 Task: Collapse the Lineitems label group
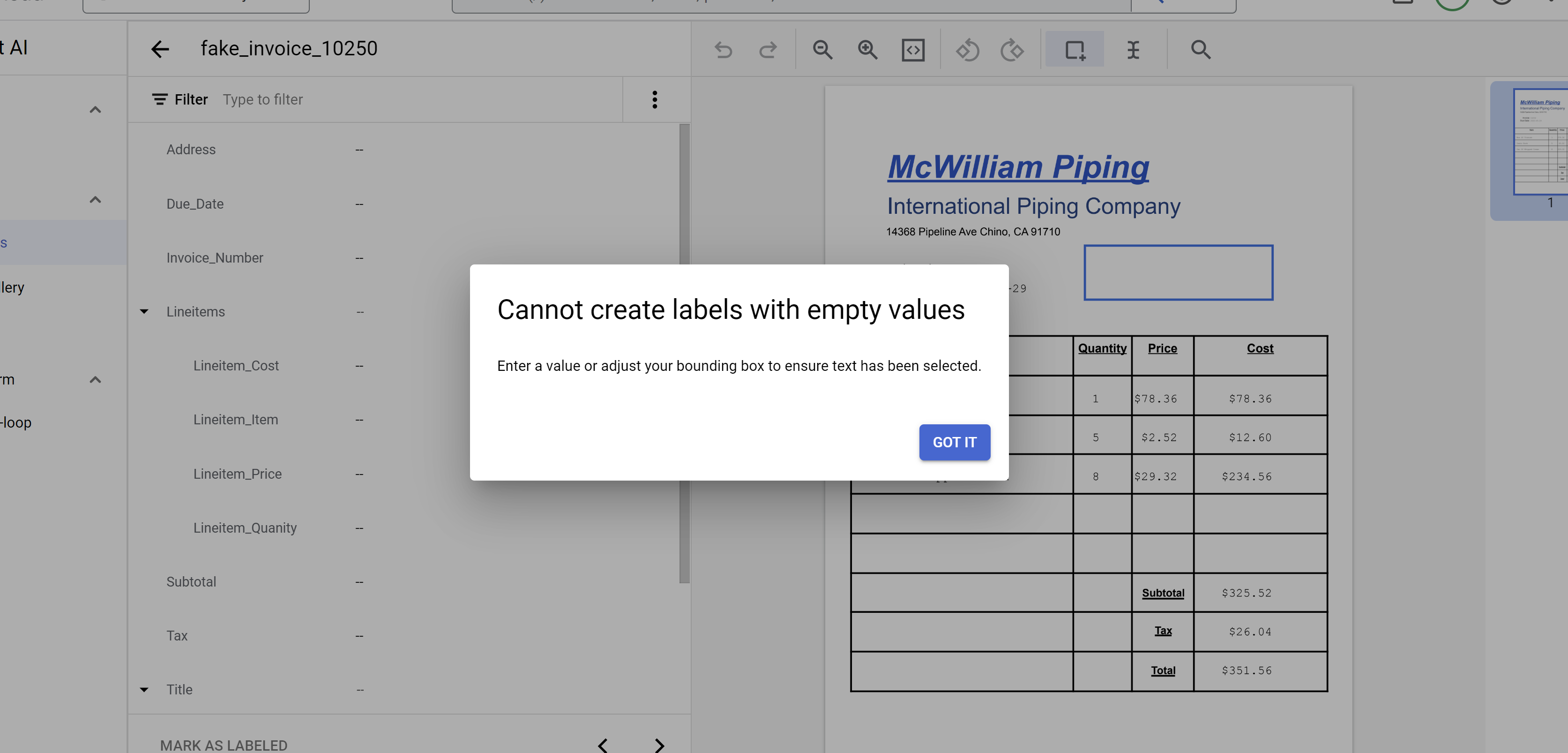tap(144, 311)
